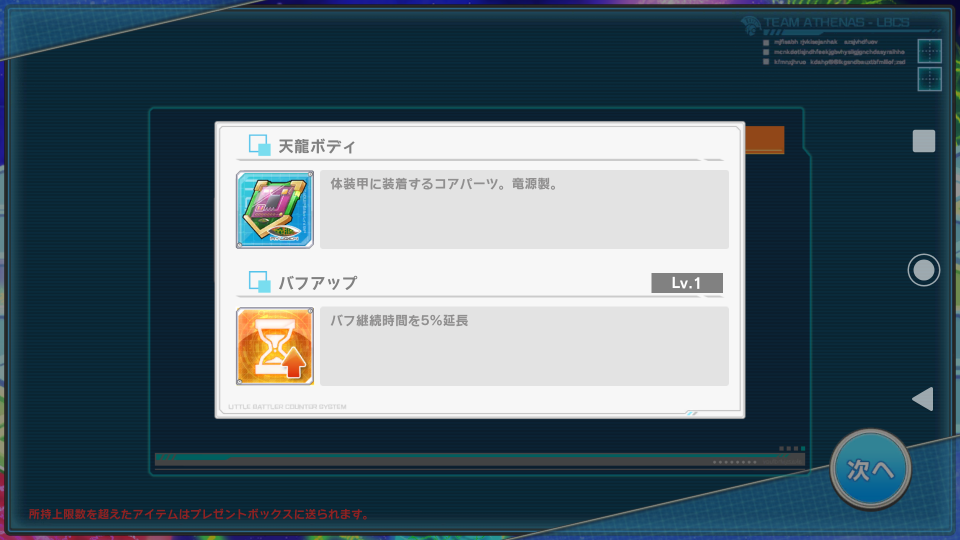This screenshot has width=960, height=540.
Task: Click the Android back triangle button
Action: coord(923,399)
